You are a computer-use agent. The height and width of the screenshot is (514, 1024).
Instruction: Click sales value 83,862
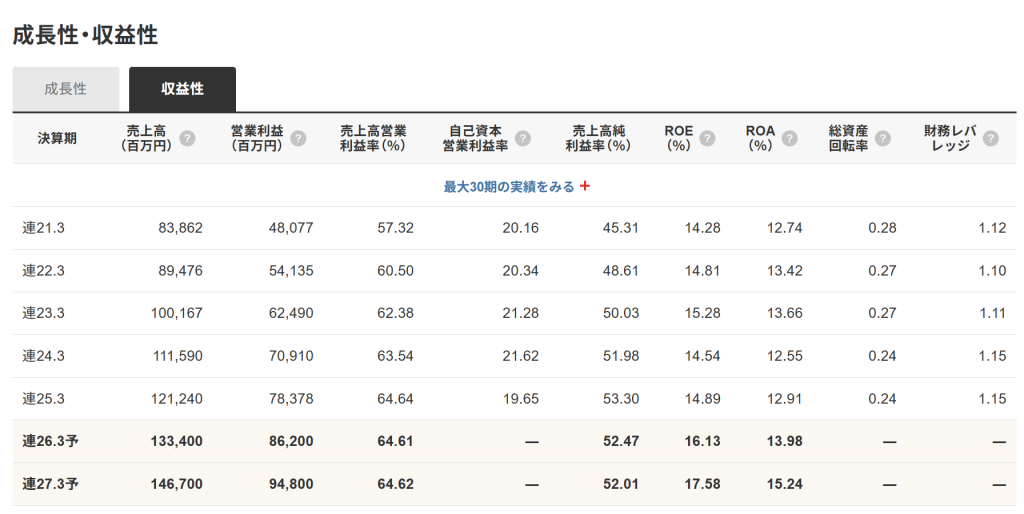(180, 228)
